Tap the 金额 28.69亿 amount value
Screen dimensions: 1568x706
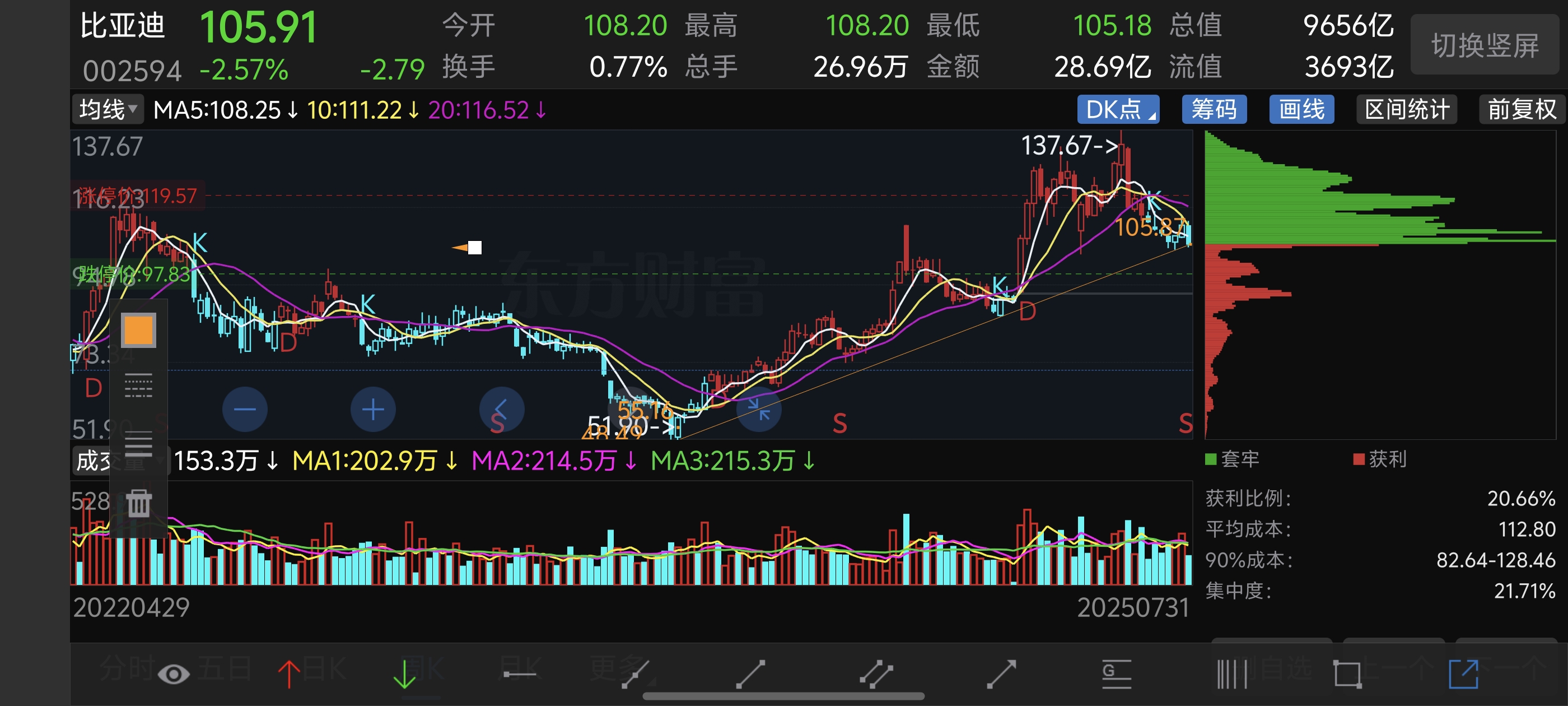(x=1102, y=67)
